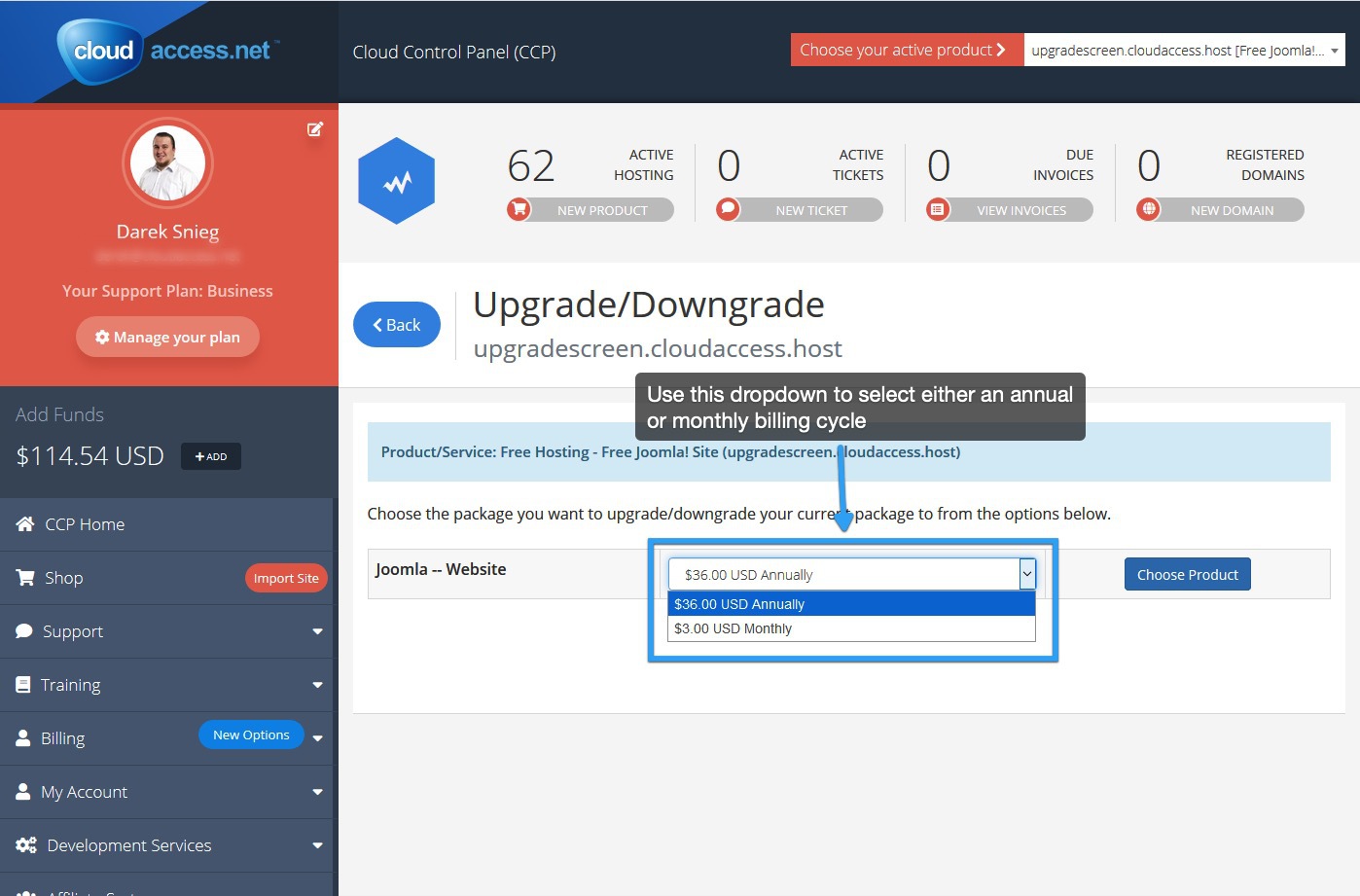Click the New Options badge

[251, 735]
